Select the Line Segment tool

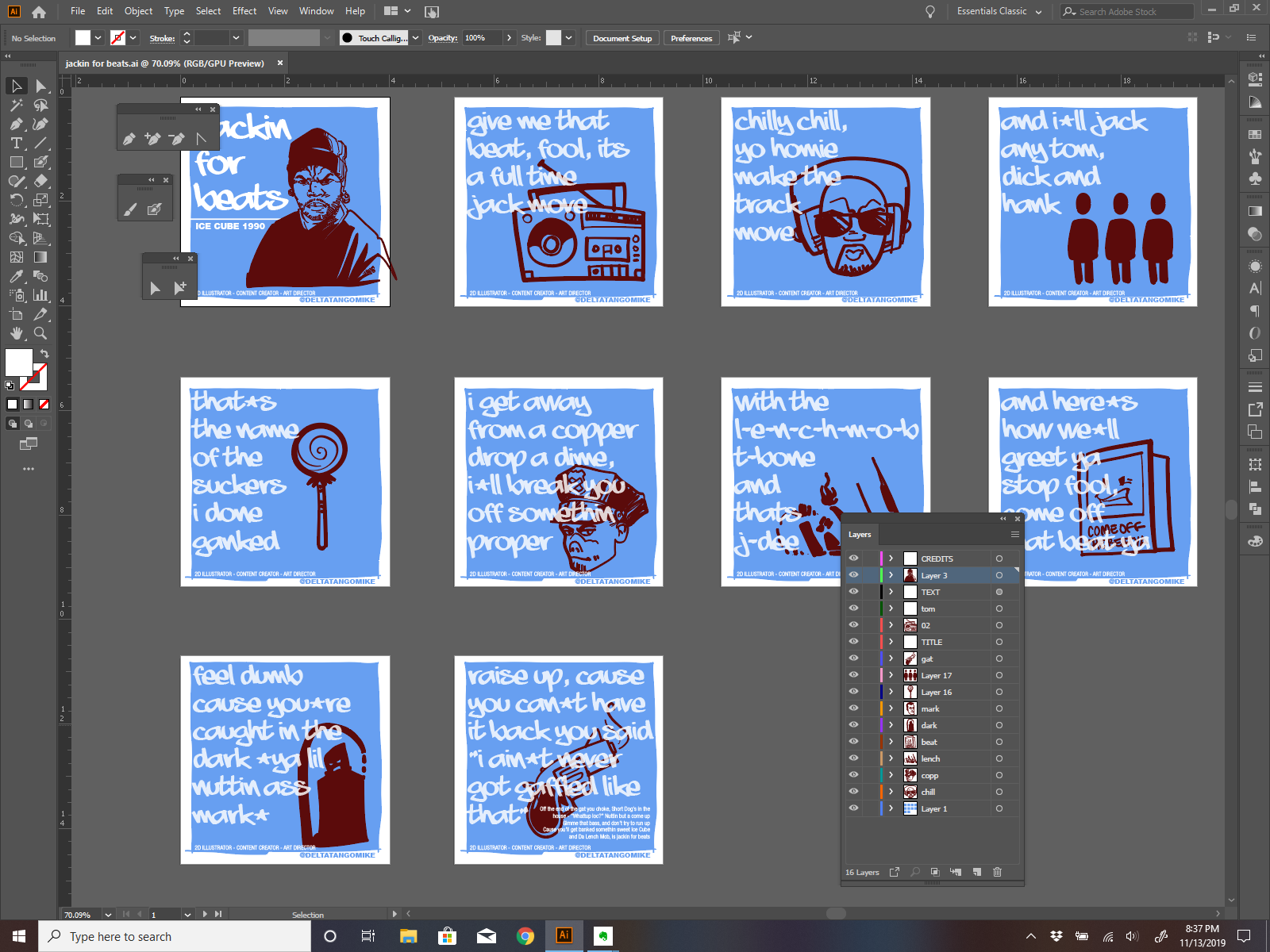point(40,143)
